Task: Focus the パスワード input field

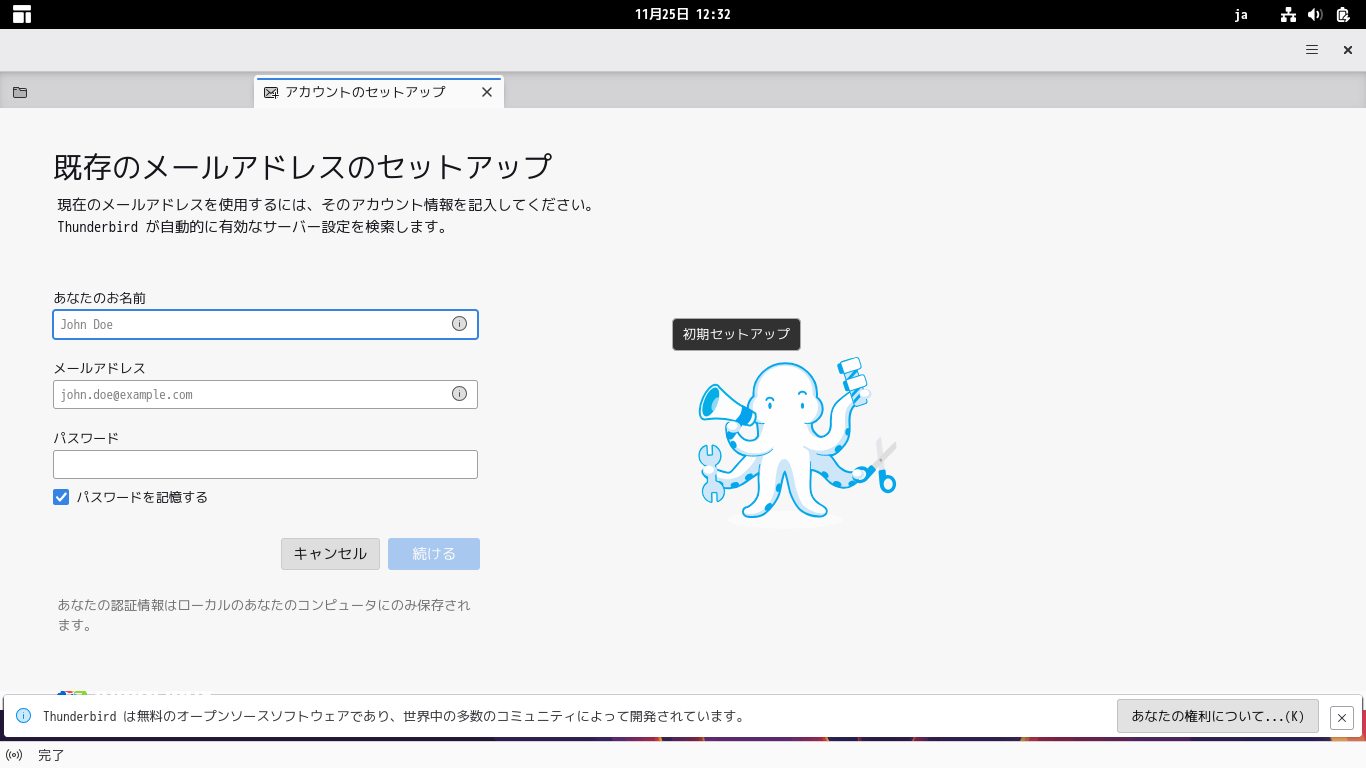Action: (265, 464)
